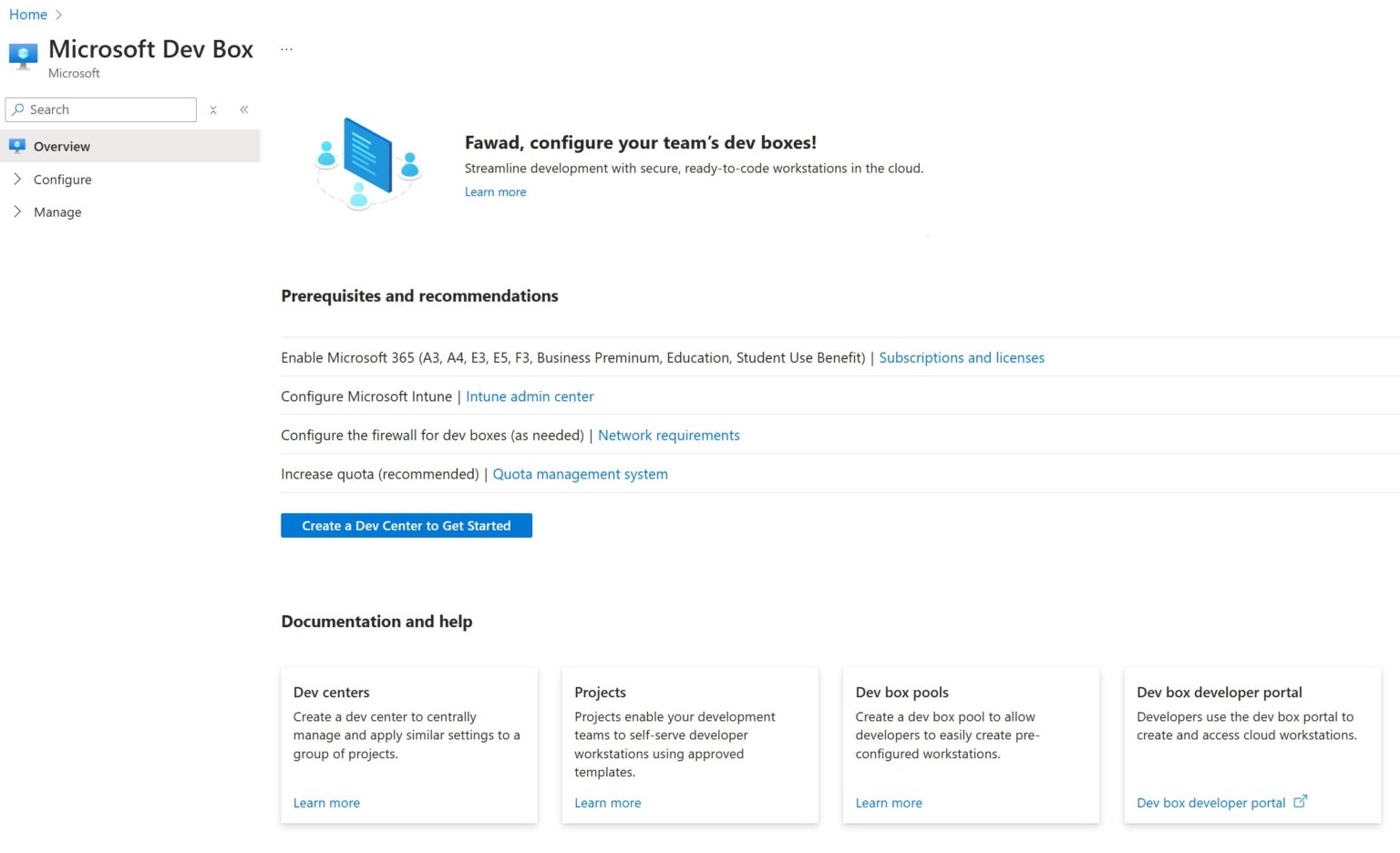Open the Quota management system link
Image resolution: width=1400 pixels, height=853 pixels.
tap(580, 473)
